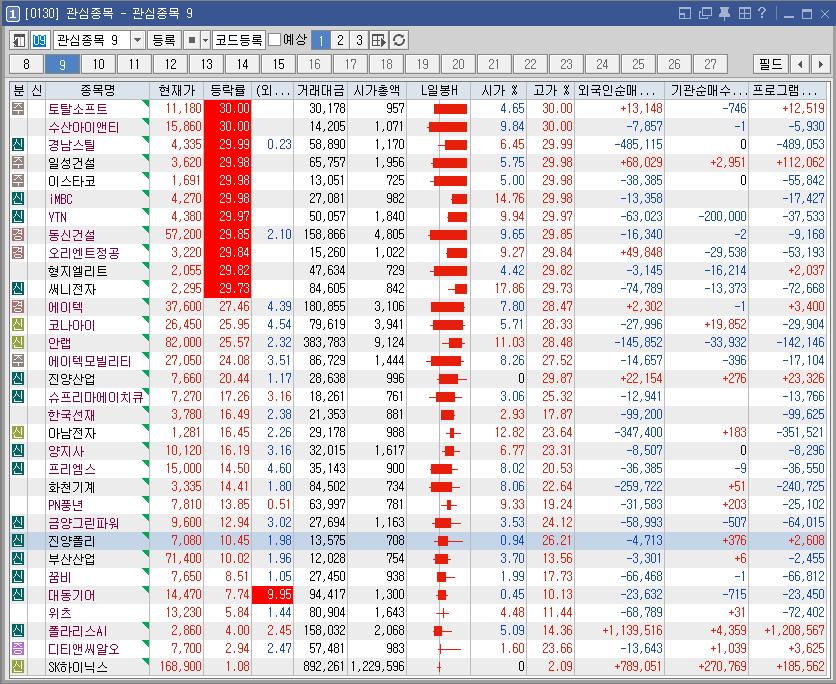Viewport: 836px width, 684px height.
Task: Switch to group tab 12
Action: coord(171,65)
